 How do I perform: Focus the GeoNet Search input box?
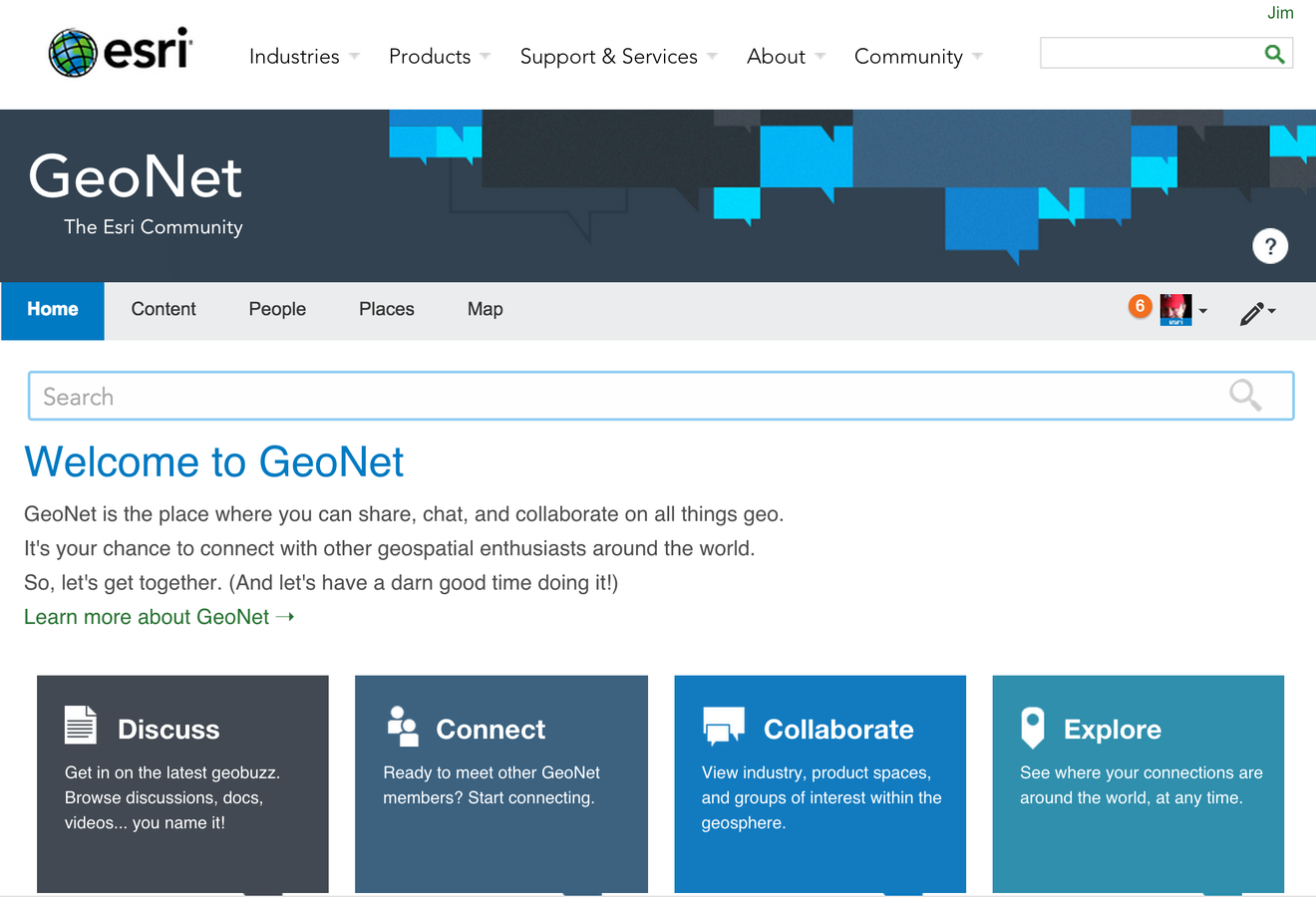point(661,396)
